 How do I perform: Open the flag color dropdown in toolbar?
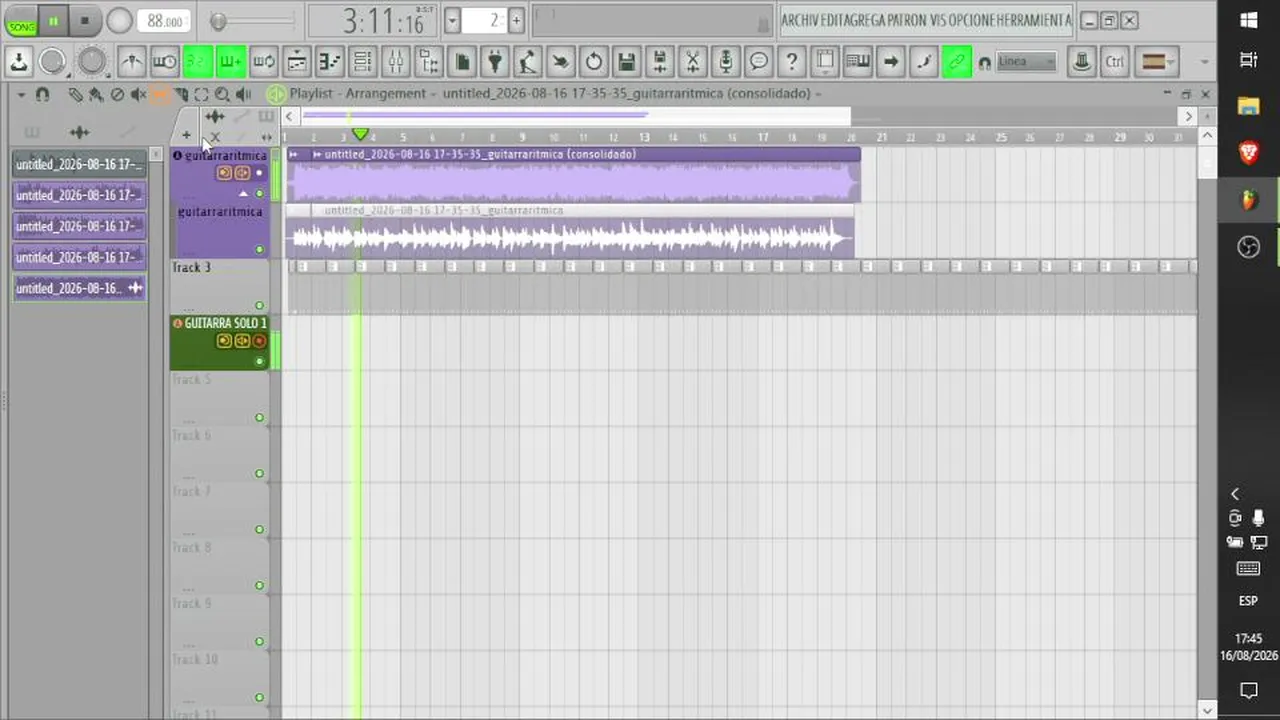(x=1158, y=62)
